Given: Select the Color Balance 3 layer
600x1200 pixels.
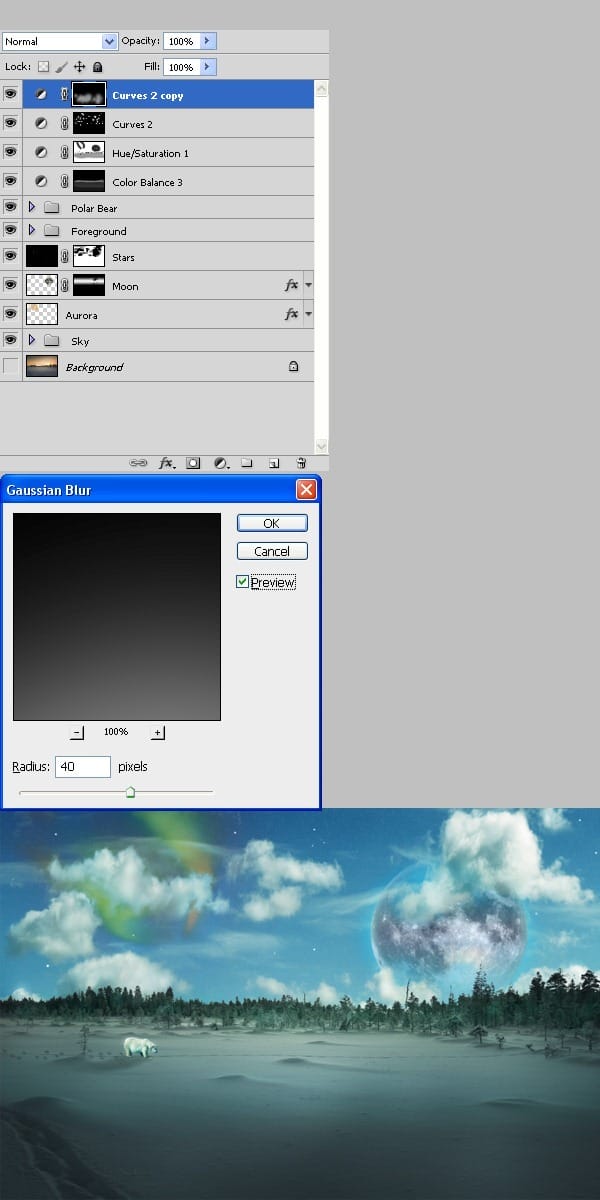Looking at the screenshot, I should (x=147, y=182).
